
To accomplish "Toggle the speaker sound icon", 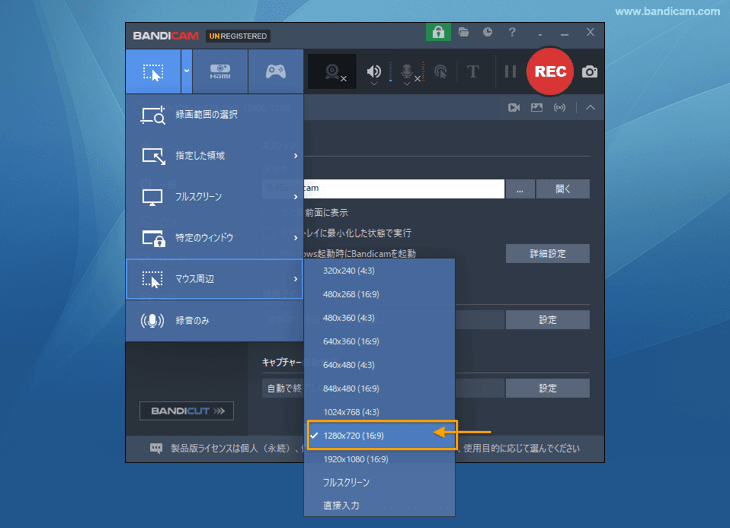I will tap(373, 71).
